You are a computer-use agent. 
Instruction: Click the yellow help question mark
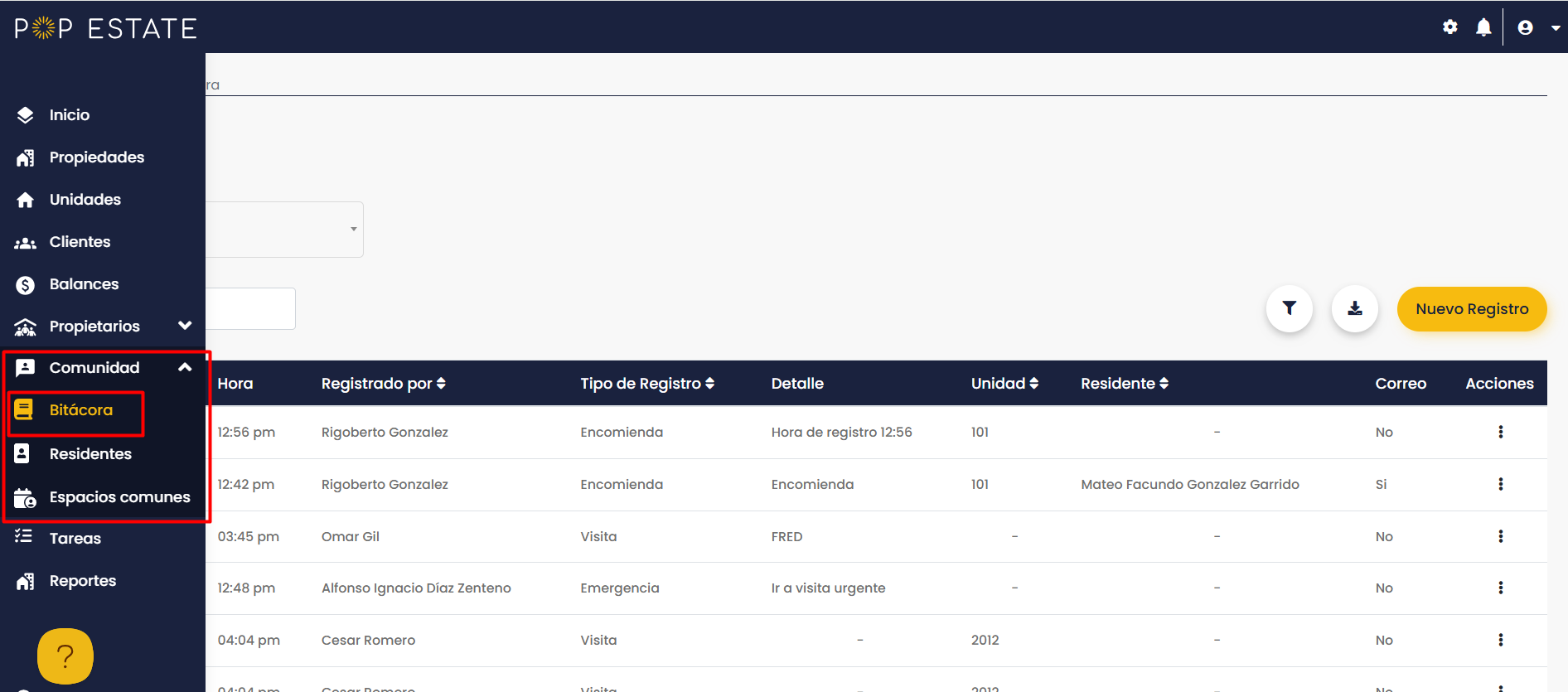click(65, 656)
